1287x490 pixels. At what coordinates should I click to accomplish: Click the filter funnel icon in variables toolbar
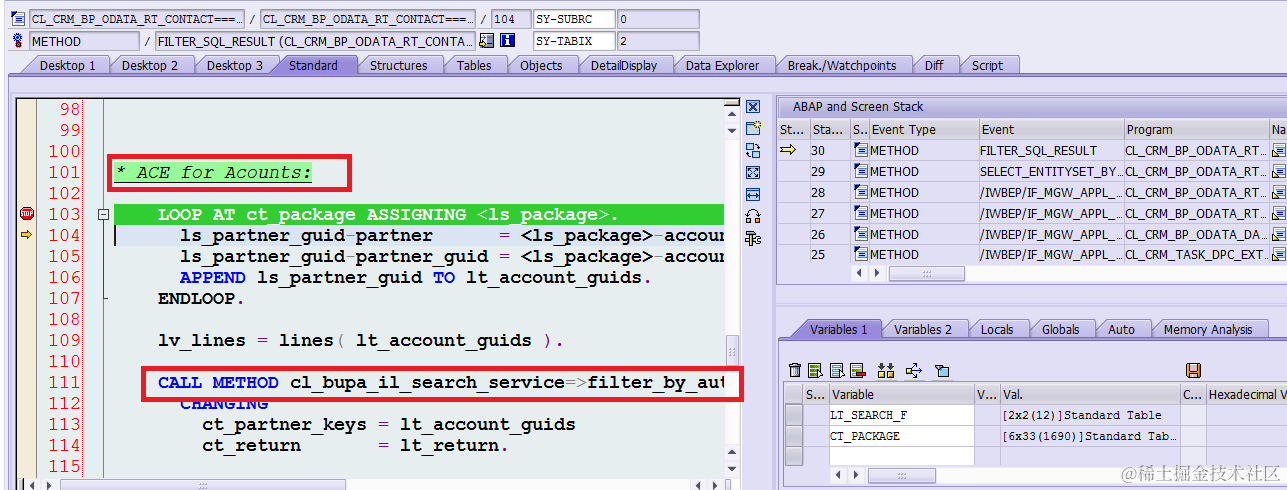coord(941,370)
